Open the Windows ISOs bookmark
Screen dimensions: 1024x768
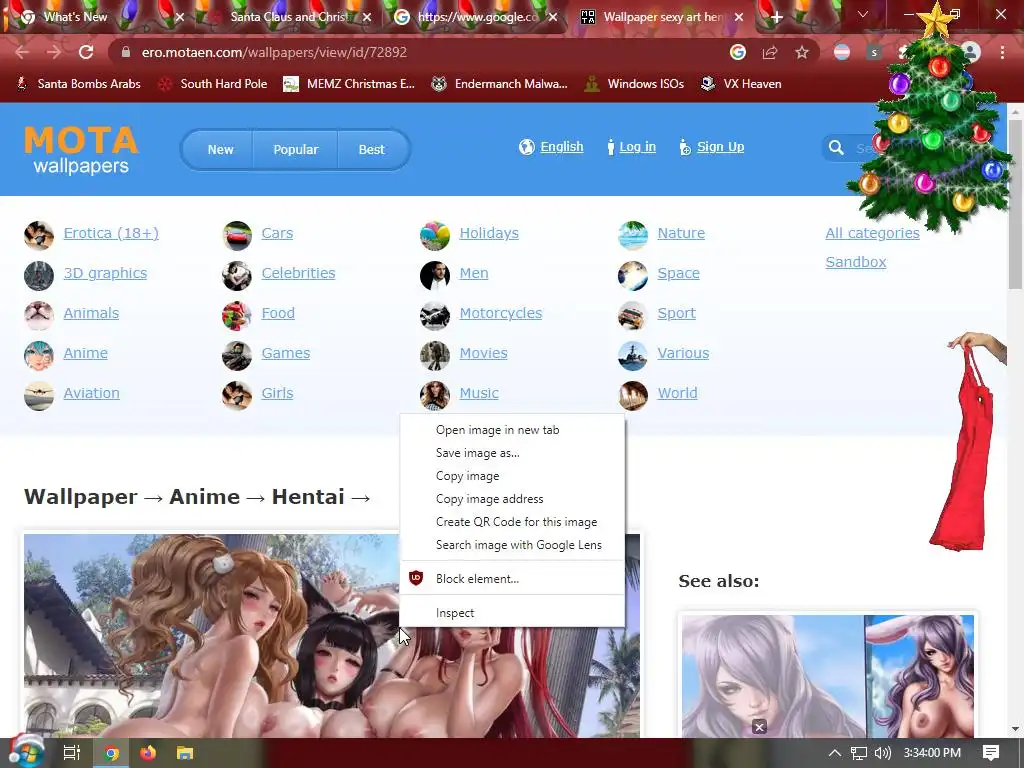pyautogui.click(x=634, y=84)
